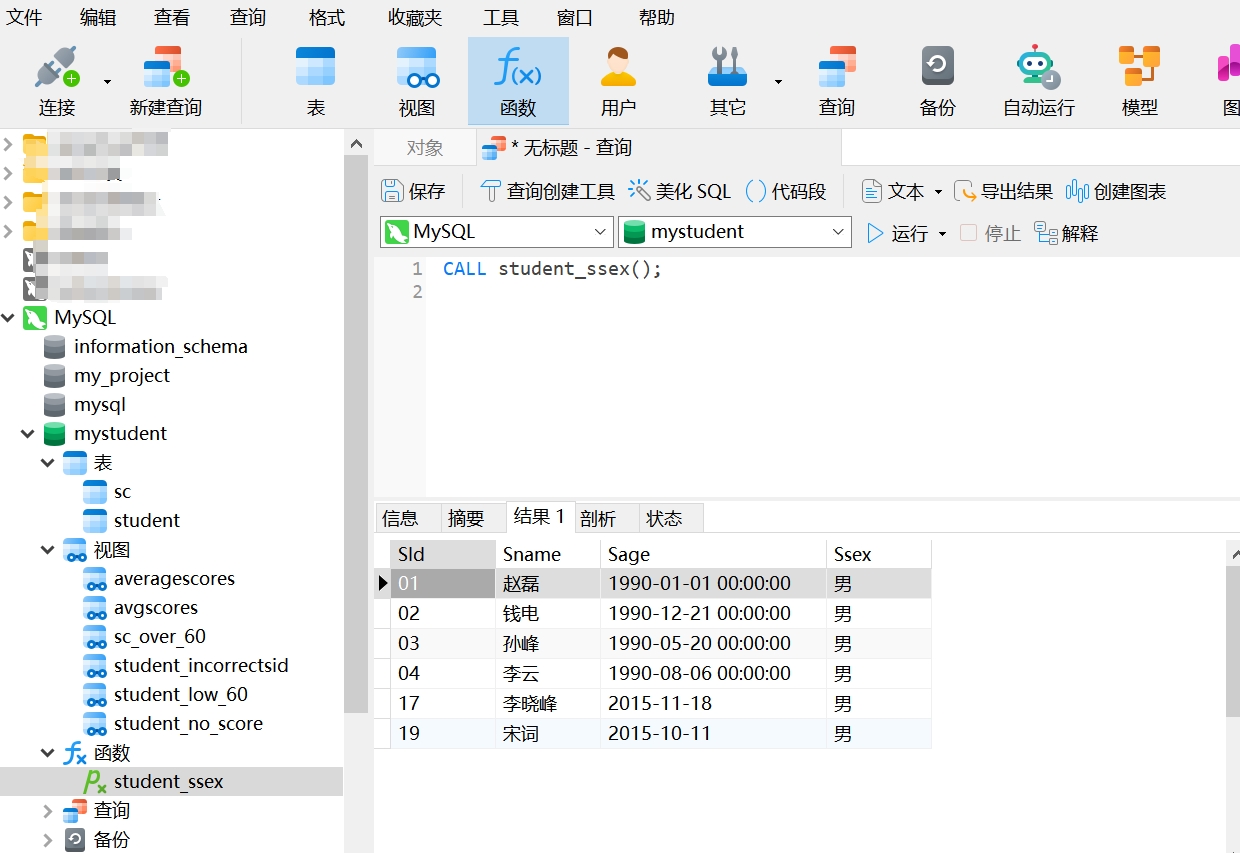Click the 表 (Table) toolbar icon
Screen dimensions: 1240x853
315,70
